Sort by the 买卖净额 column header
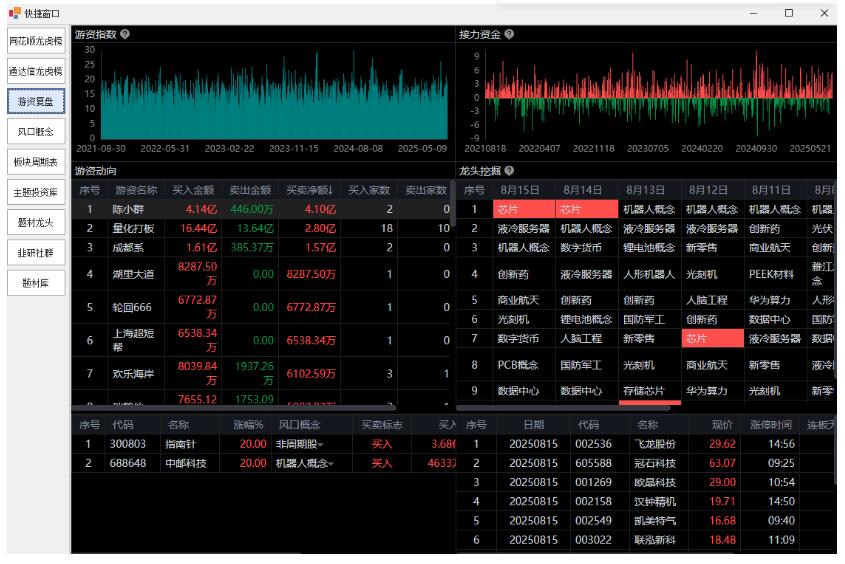 (309, 190)
